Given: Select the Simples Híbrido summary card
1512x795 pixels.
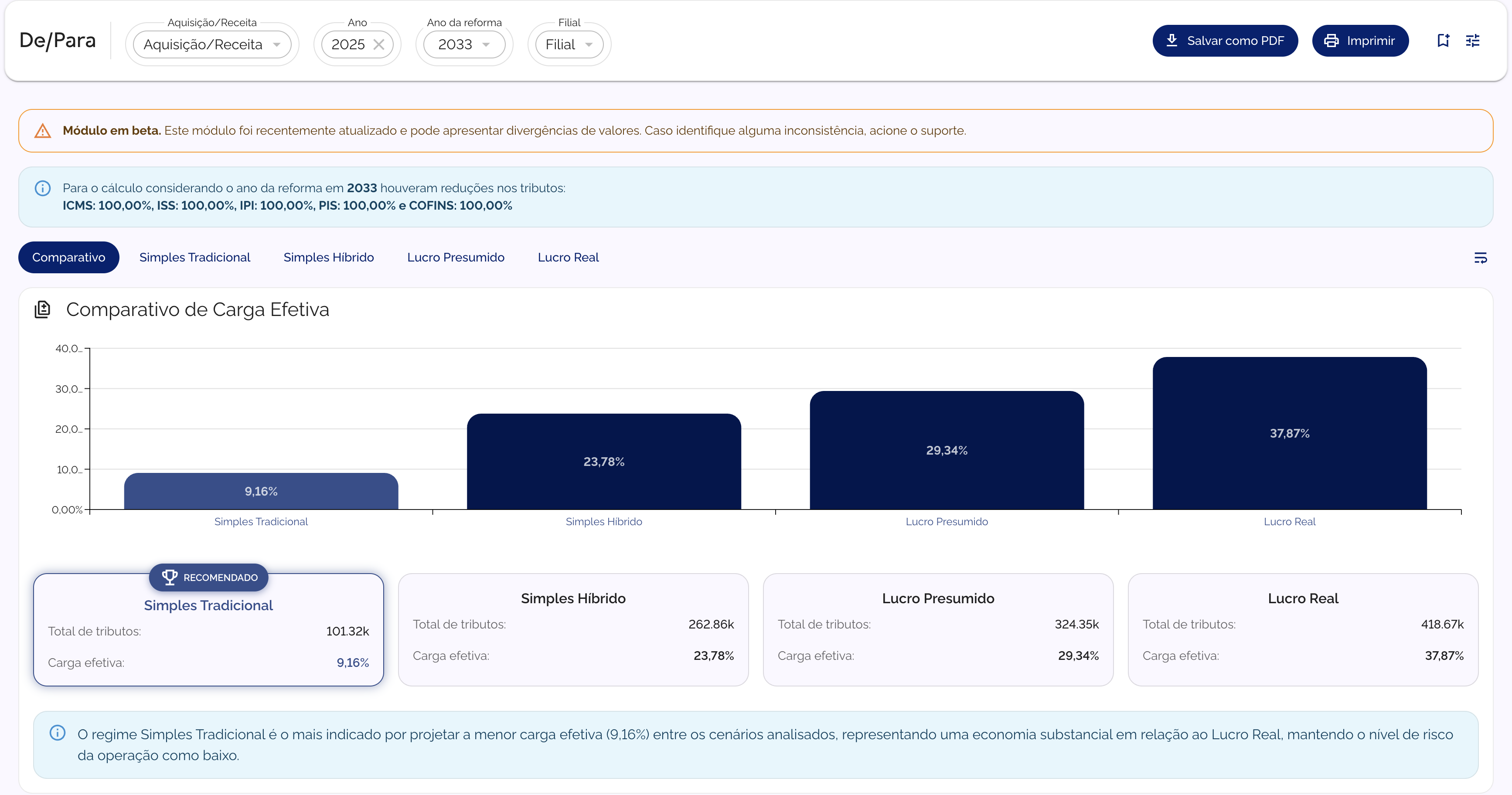Looking at the screenshot, I should [573, 629].
